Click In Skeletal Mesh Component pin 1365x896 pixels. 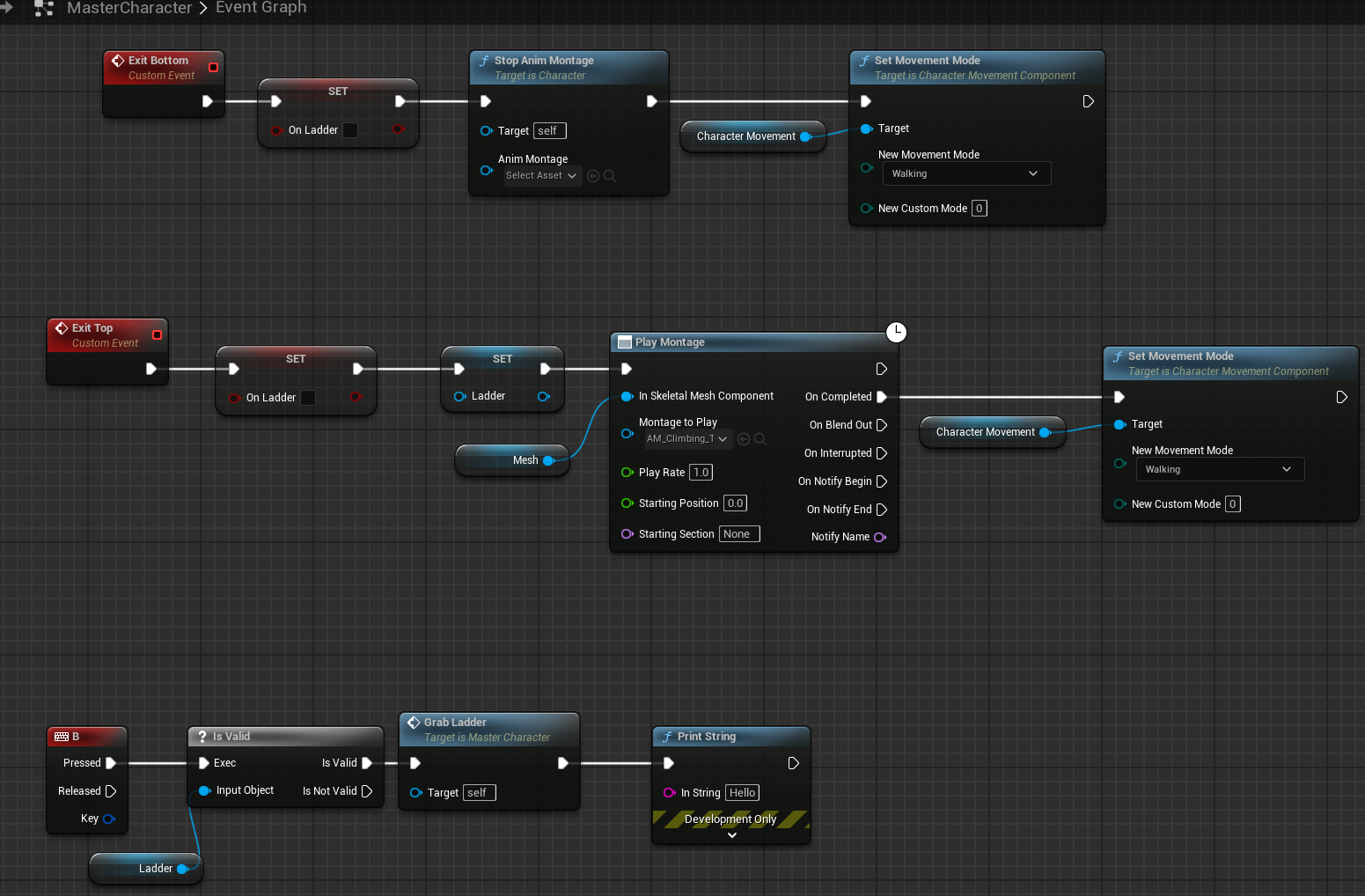[x=627, y=396]
